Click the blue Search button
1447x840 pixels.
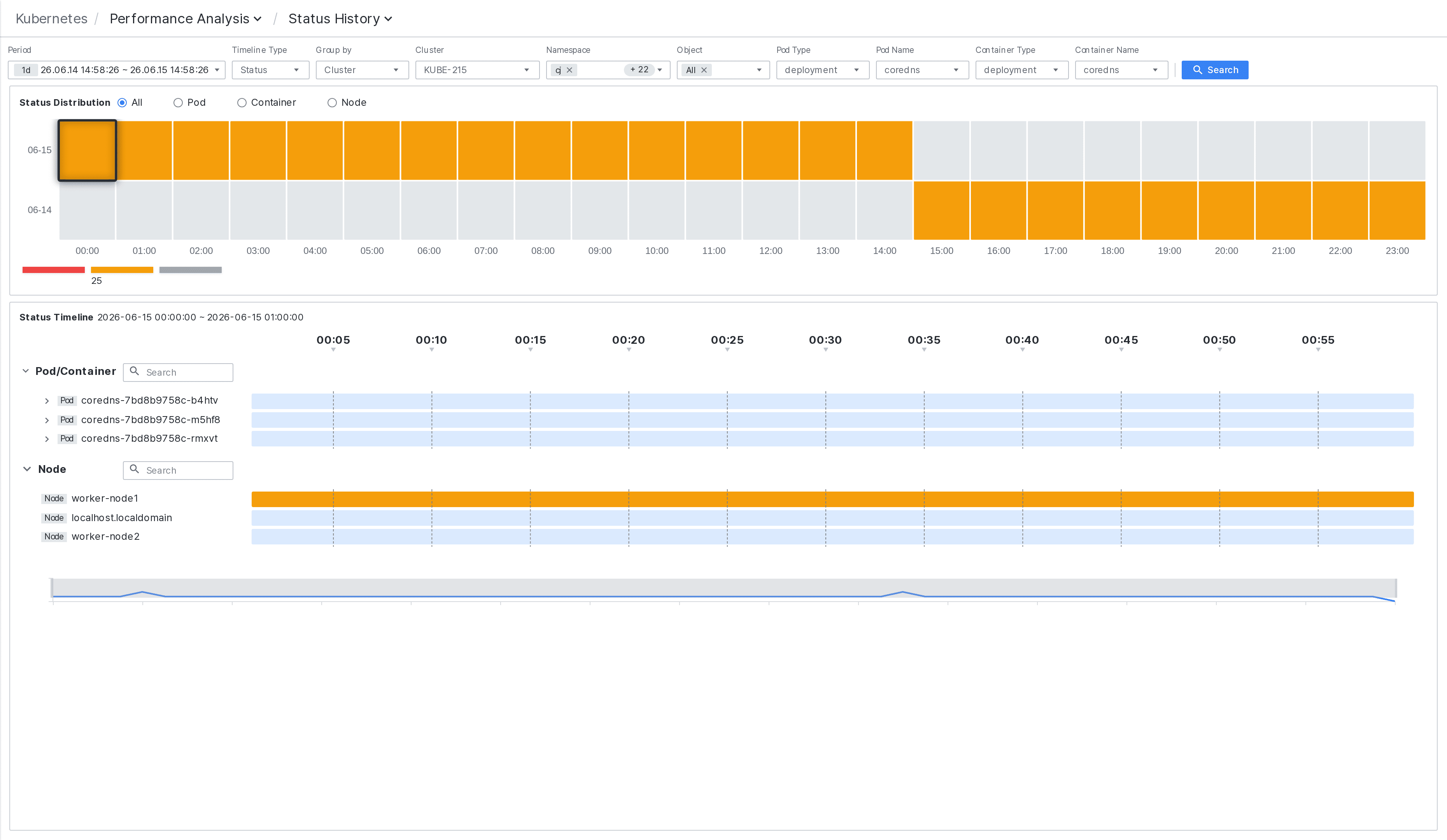[x=1214, y=70]
